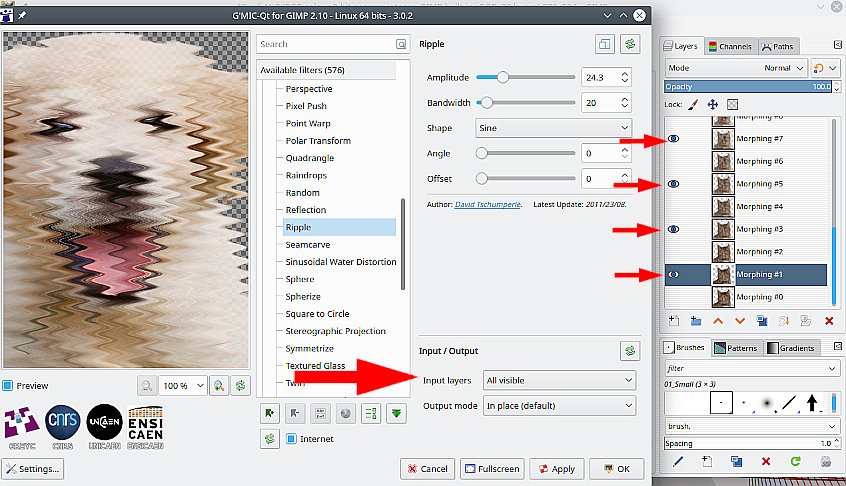The width and height of the screenshot is (846, 486).
Task: Reset Input / Output settings icon
Action: [630, 351]
